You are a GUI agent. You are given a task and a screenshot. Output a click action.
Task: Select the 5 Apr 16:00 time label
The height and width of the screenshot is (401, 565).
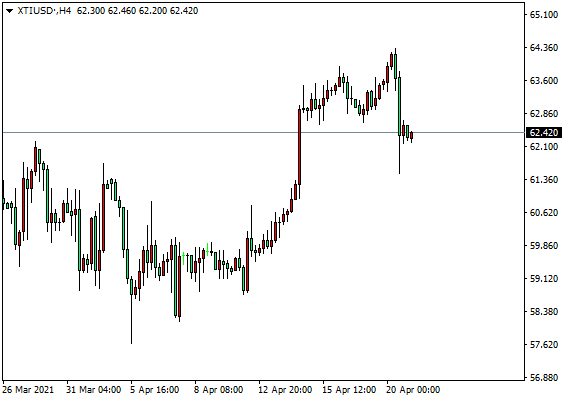pyautogui.click(x=155, y=390)
